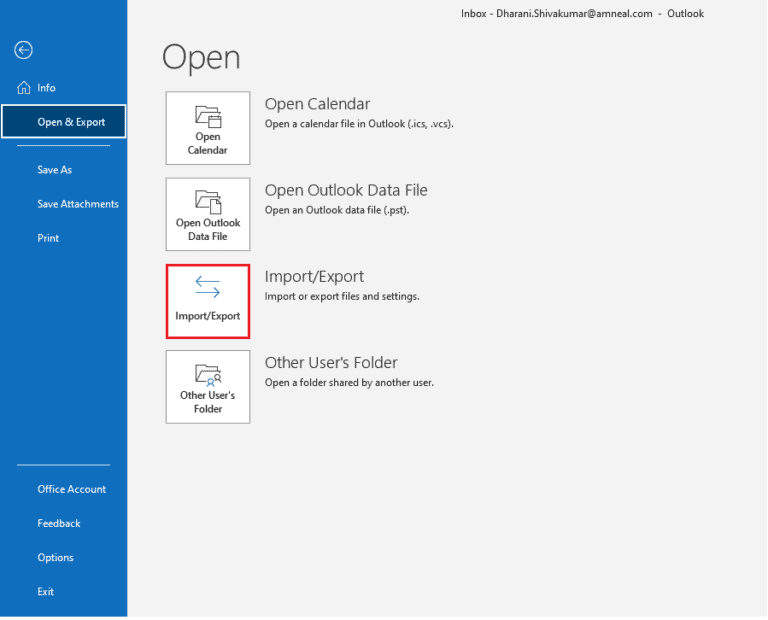Open Outlook Options from sidebar
This screenshot has width=768, height=620.
(56, 557)
